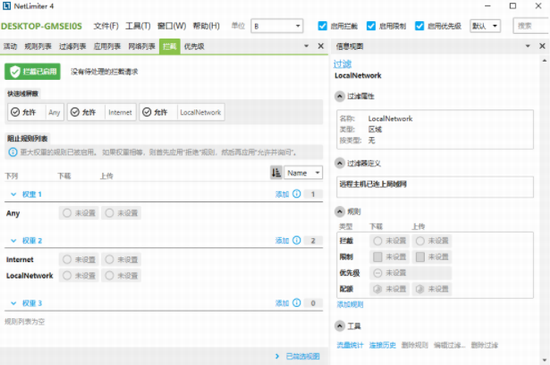Open the 文件(F) menu
The height and width of the screenshot is (365, 550).
[106, 26]
